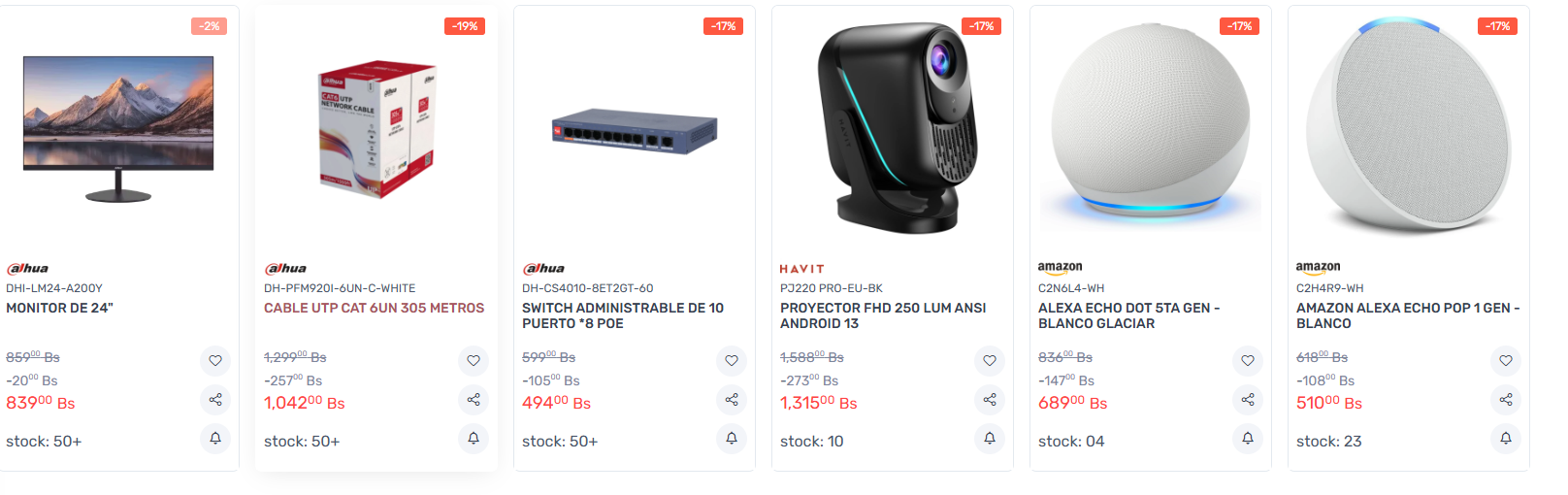Click the -19% discount badge

pyautogui.click(x=466, y=26)
